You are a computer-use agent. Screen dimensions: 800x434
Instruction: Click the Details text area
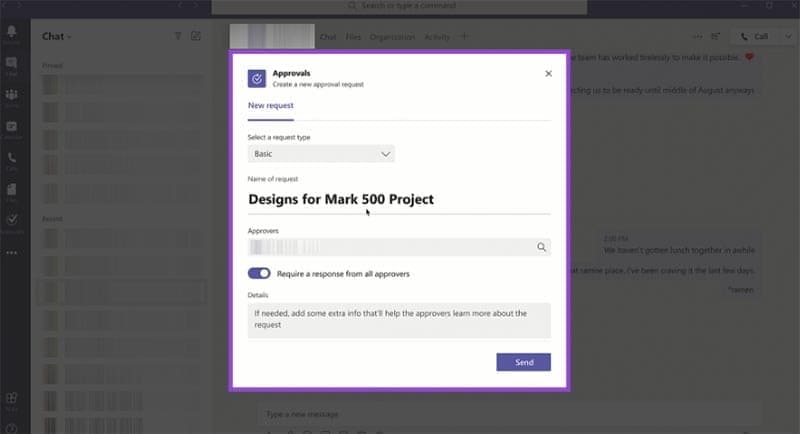(x=399, y=320)
